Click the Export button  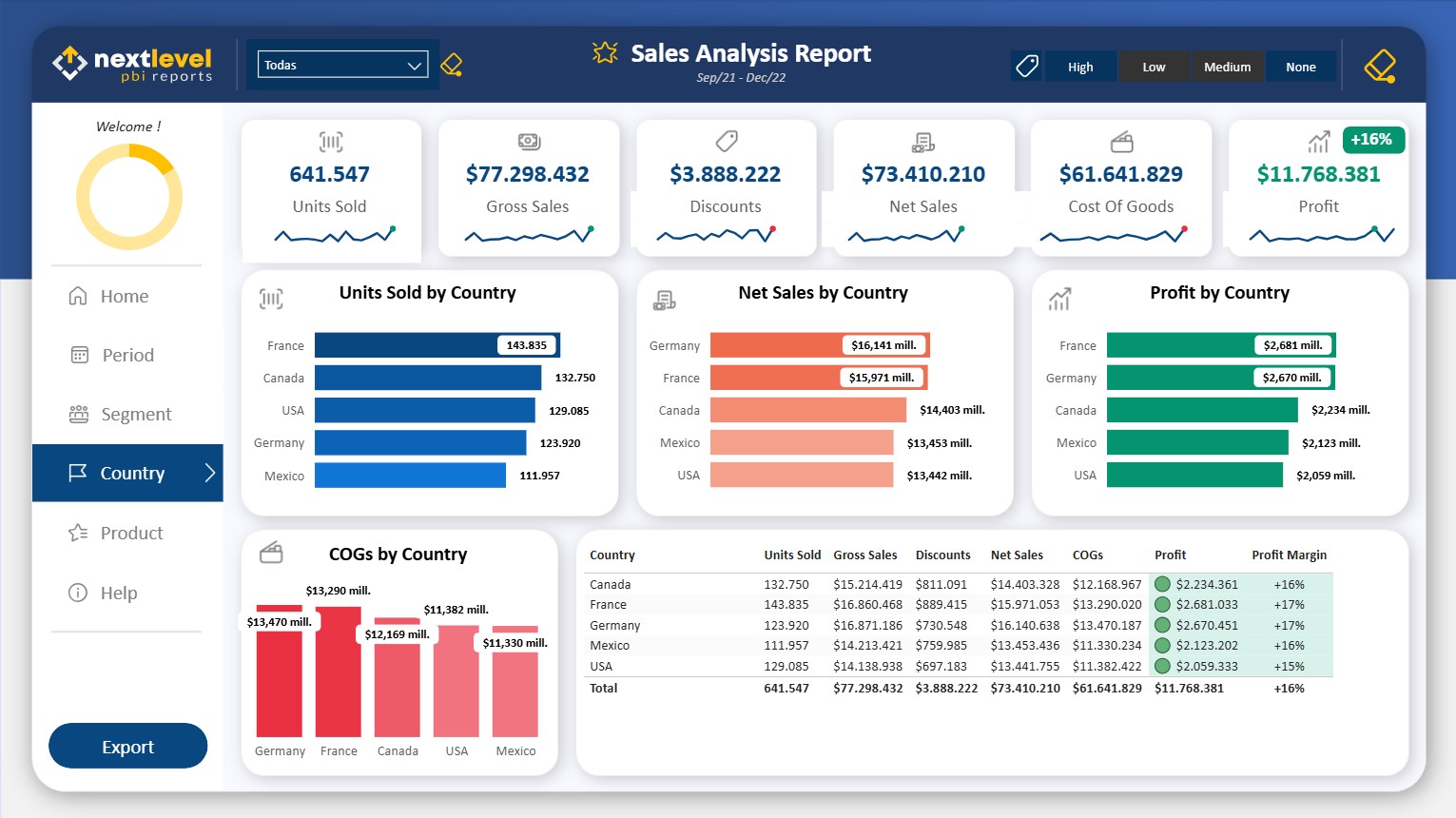click(x=127, y=747)
